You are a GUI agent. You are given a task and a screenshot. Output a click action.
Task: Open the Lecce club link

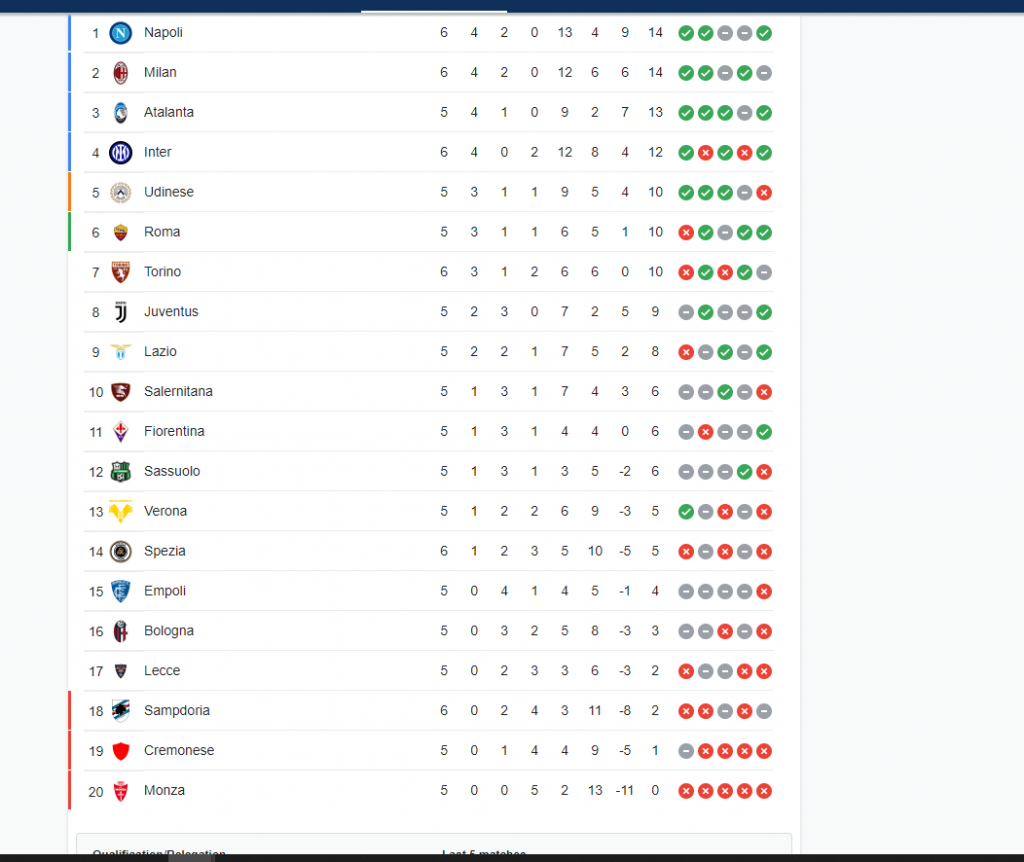point(162,671)
